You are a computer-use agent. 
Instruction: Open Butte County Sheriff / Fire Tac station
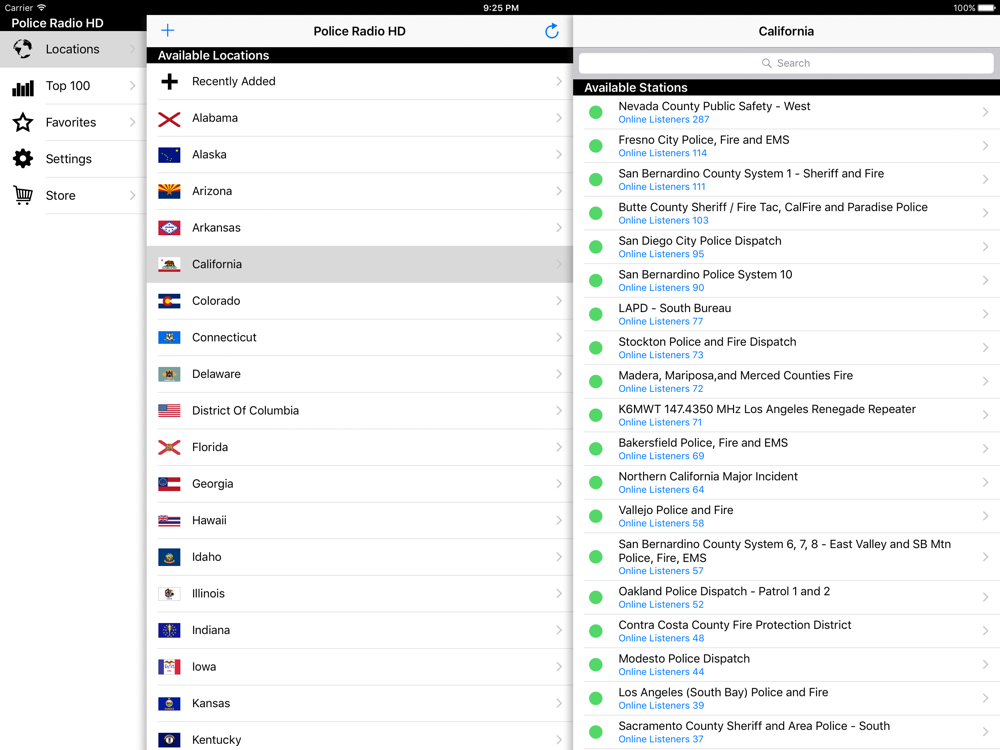click(x=786, y=214)
